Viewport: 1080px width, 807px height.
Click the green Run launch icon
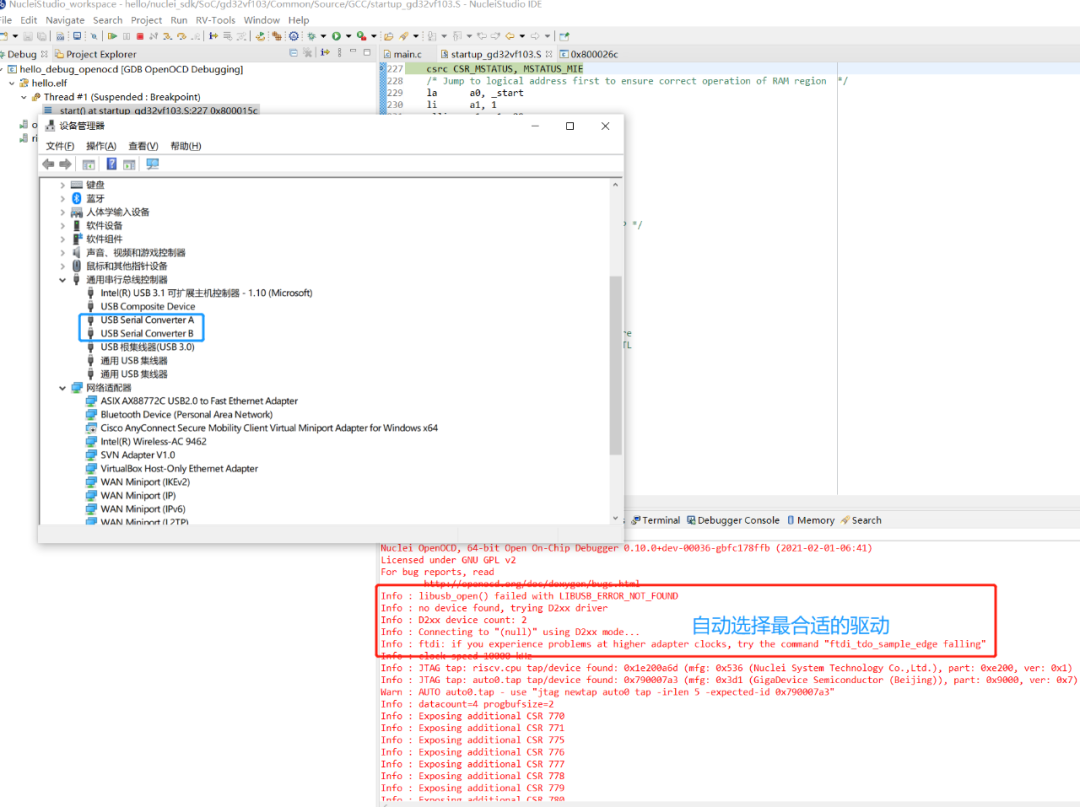(336, 36)
